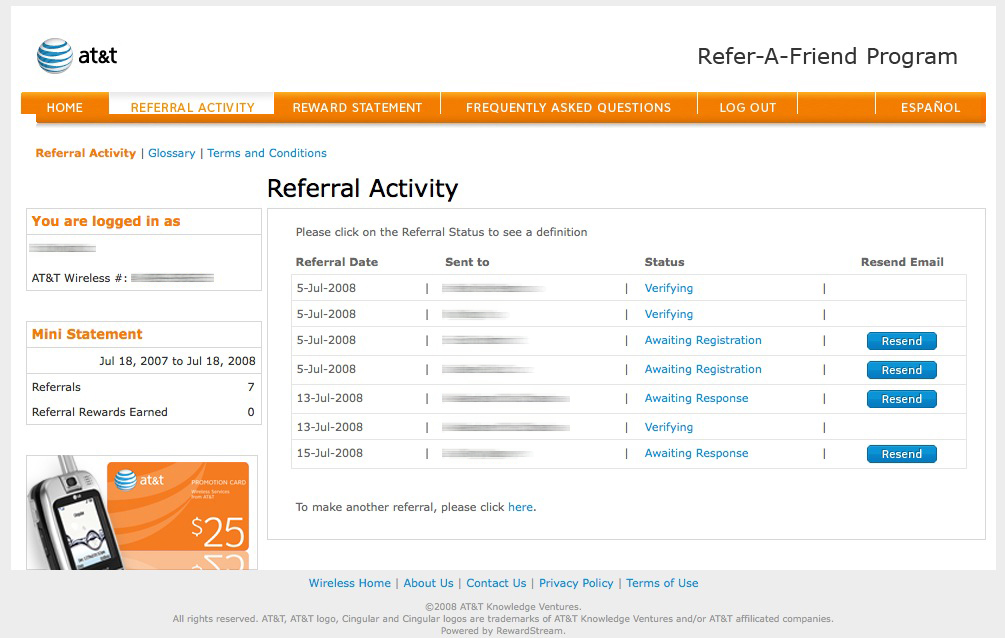Select the REFERRAL ACTIVITY tab
Viewport: 1005px width, 638px height.
[x=192, y=108]
